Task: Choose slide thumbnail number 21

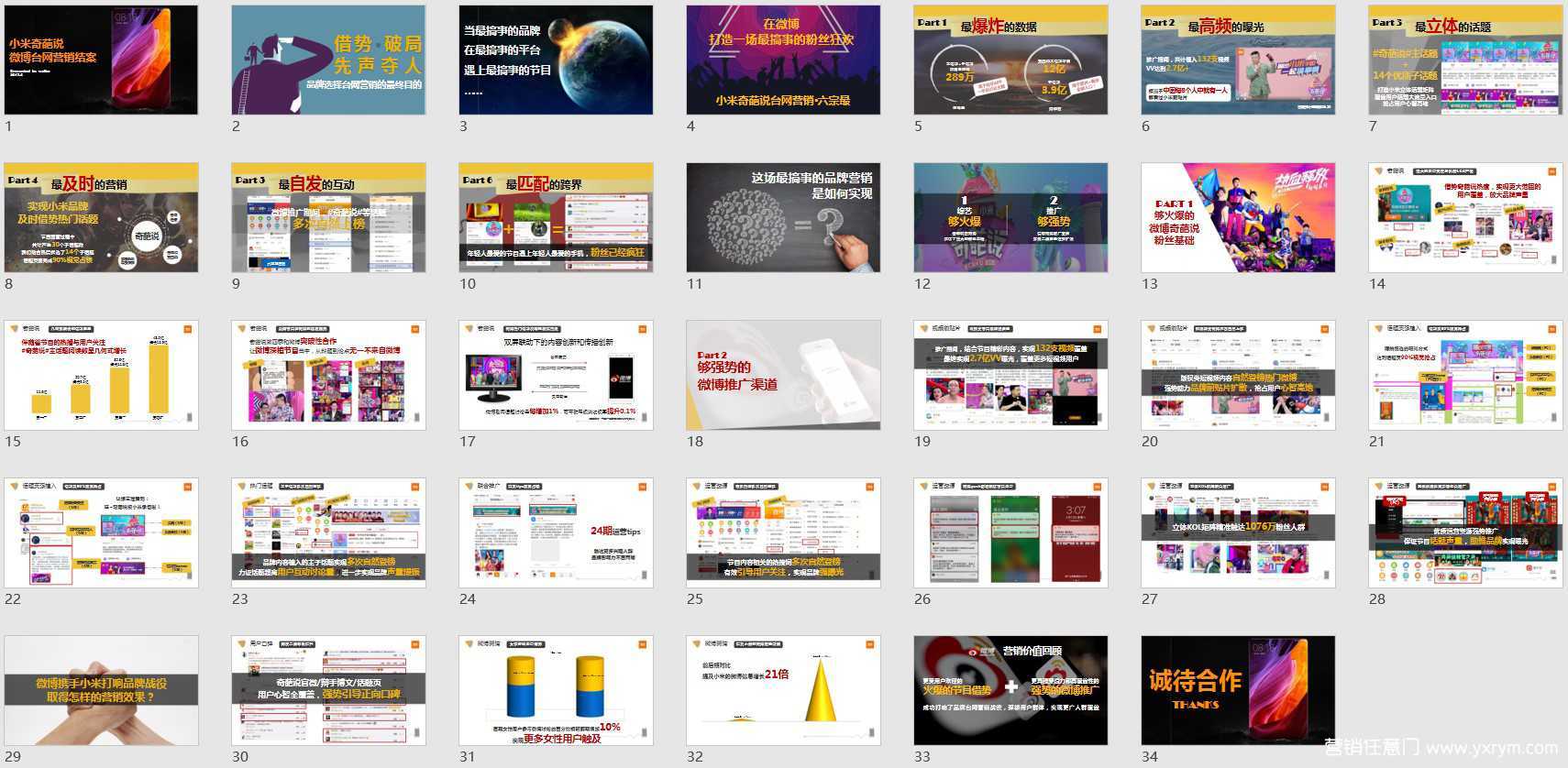Action: [x=1465, y=375]
